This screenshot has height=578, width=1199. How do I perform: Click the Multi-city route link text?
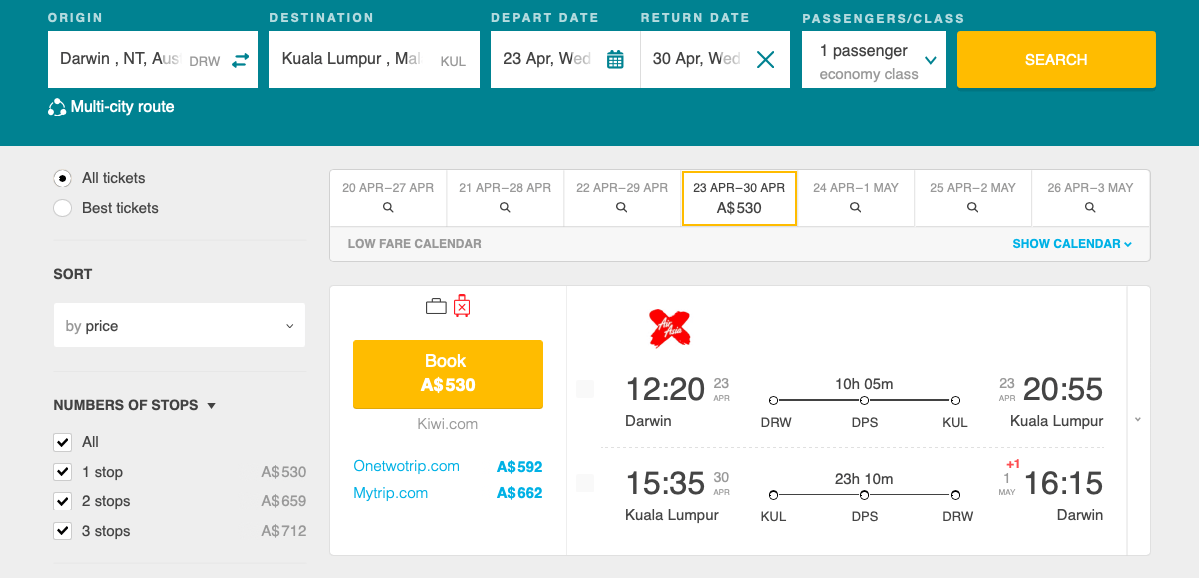pos(122,107)
